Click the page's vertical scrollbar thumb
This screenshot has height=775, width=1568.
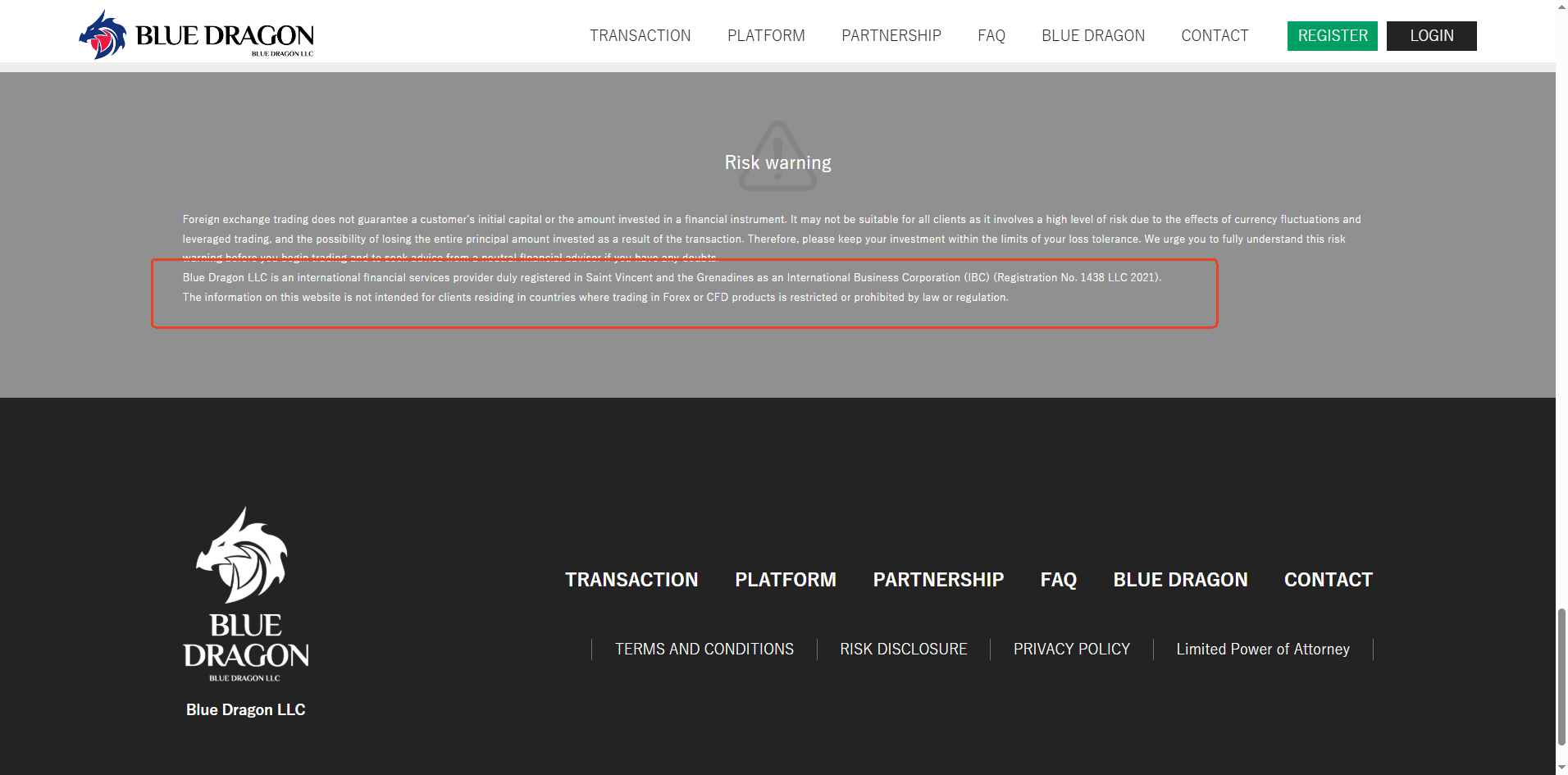pyautogui.click(x=1561, y=677)
